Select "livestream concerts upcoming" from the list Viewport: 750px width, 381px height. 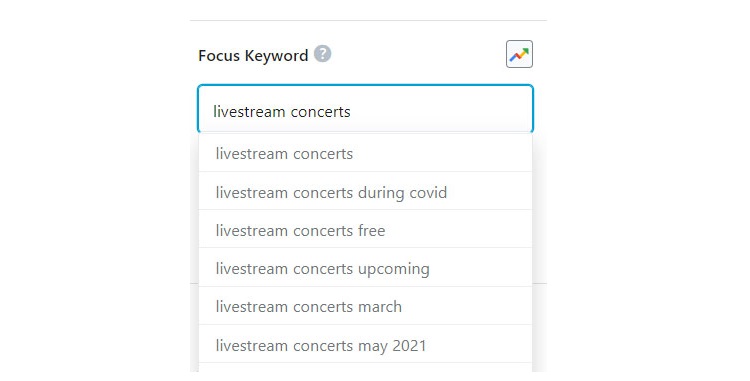tap(365, 268)
